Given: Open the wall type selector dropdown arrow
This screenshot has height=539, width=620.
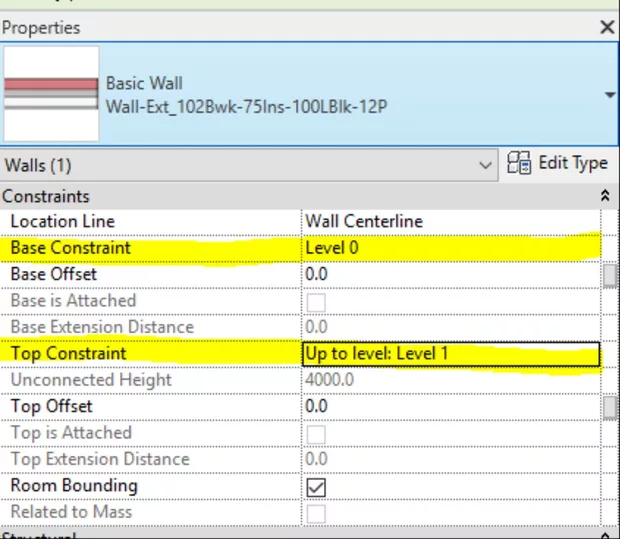Looking at the screenshot, I should pos(609,95).
